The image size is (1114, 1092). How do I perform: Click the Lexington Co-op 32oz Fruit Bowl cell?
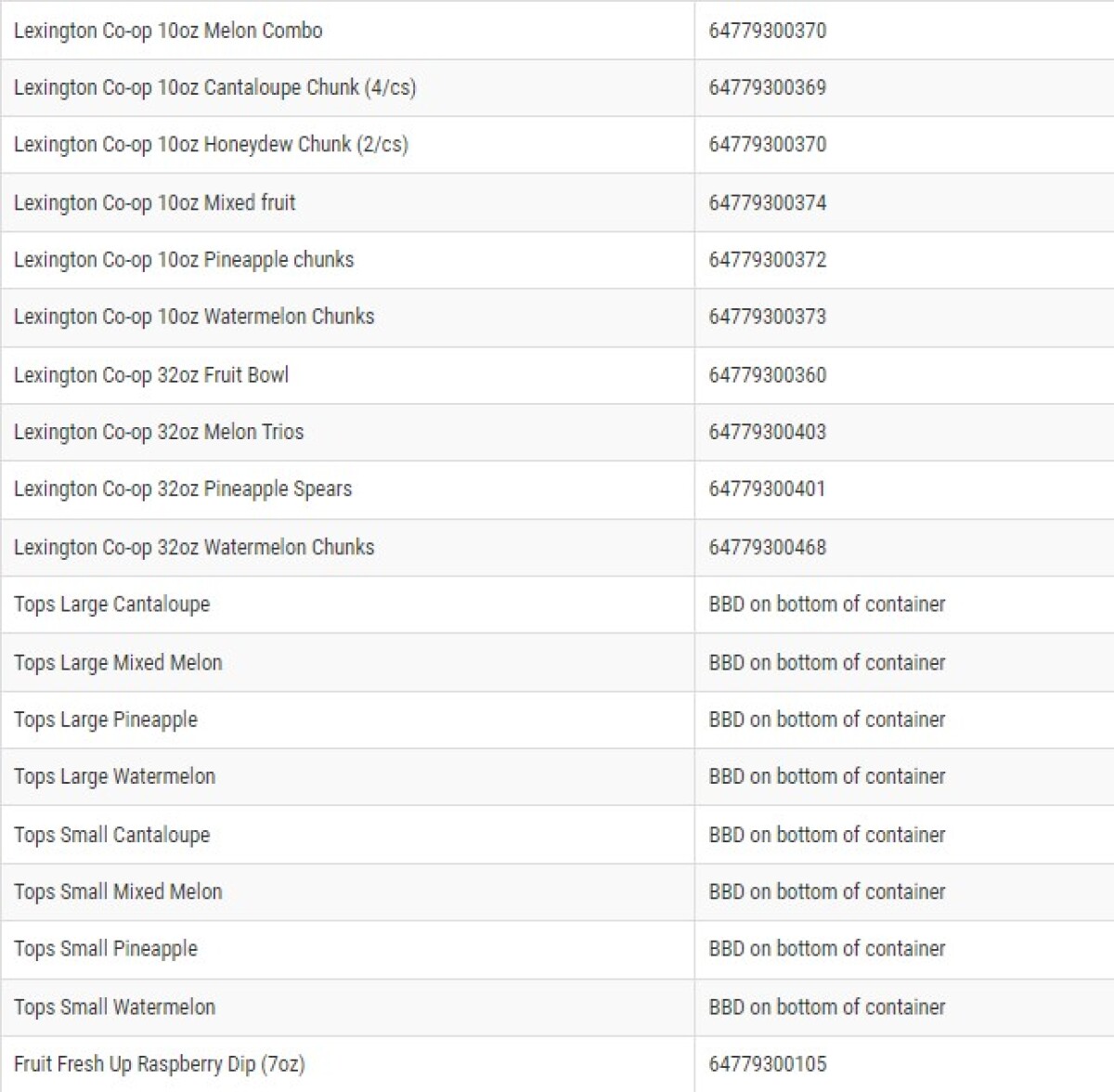(151, 375)
